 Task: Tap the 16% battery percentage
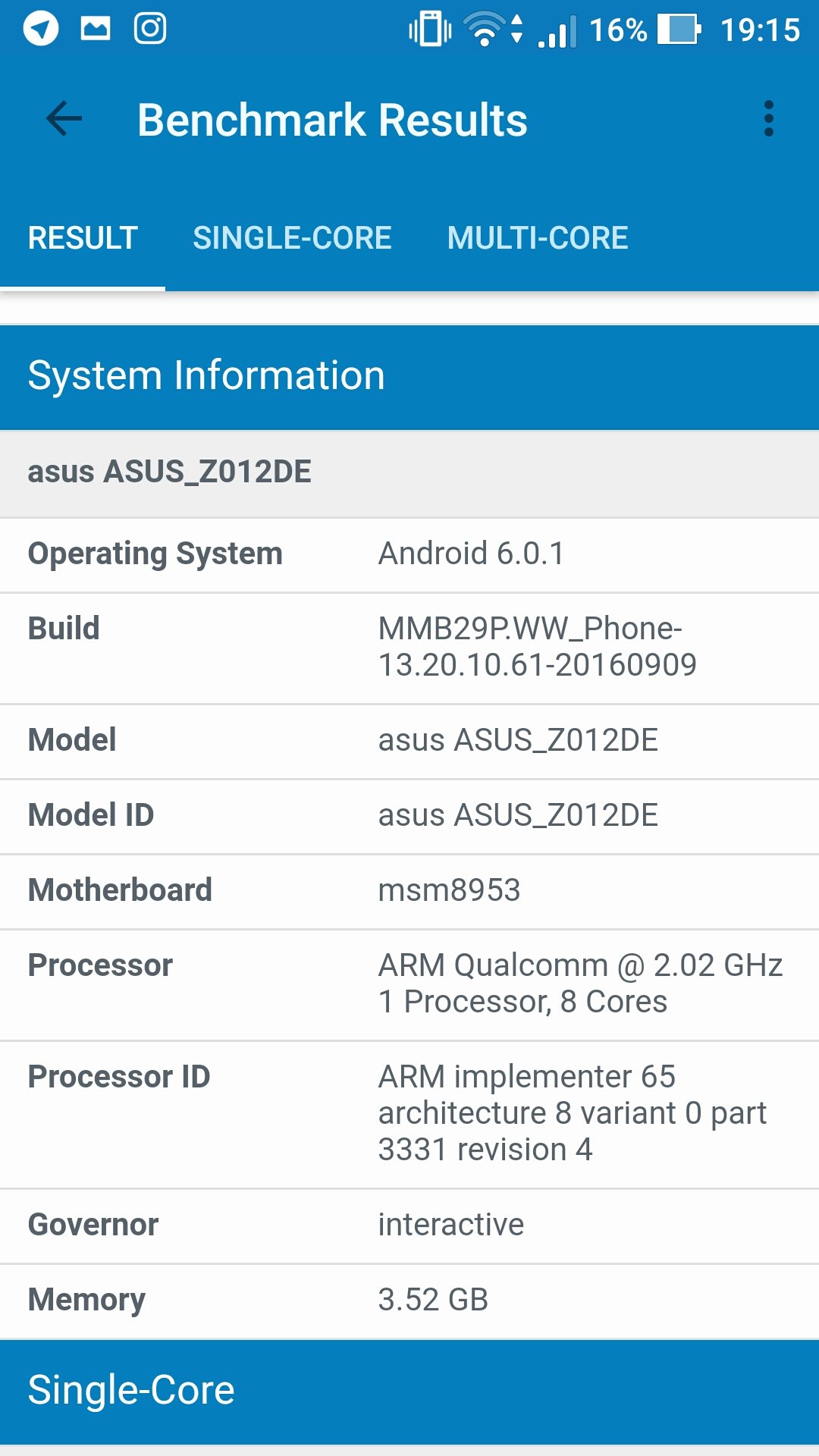point(618,30)
